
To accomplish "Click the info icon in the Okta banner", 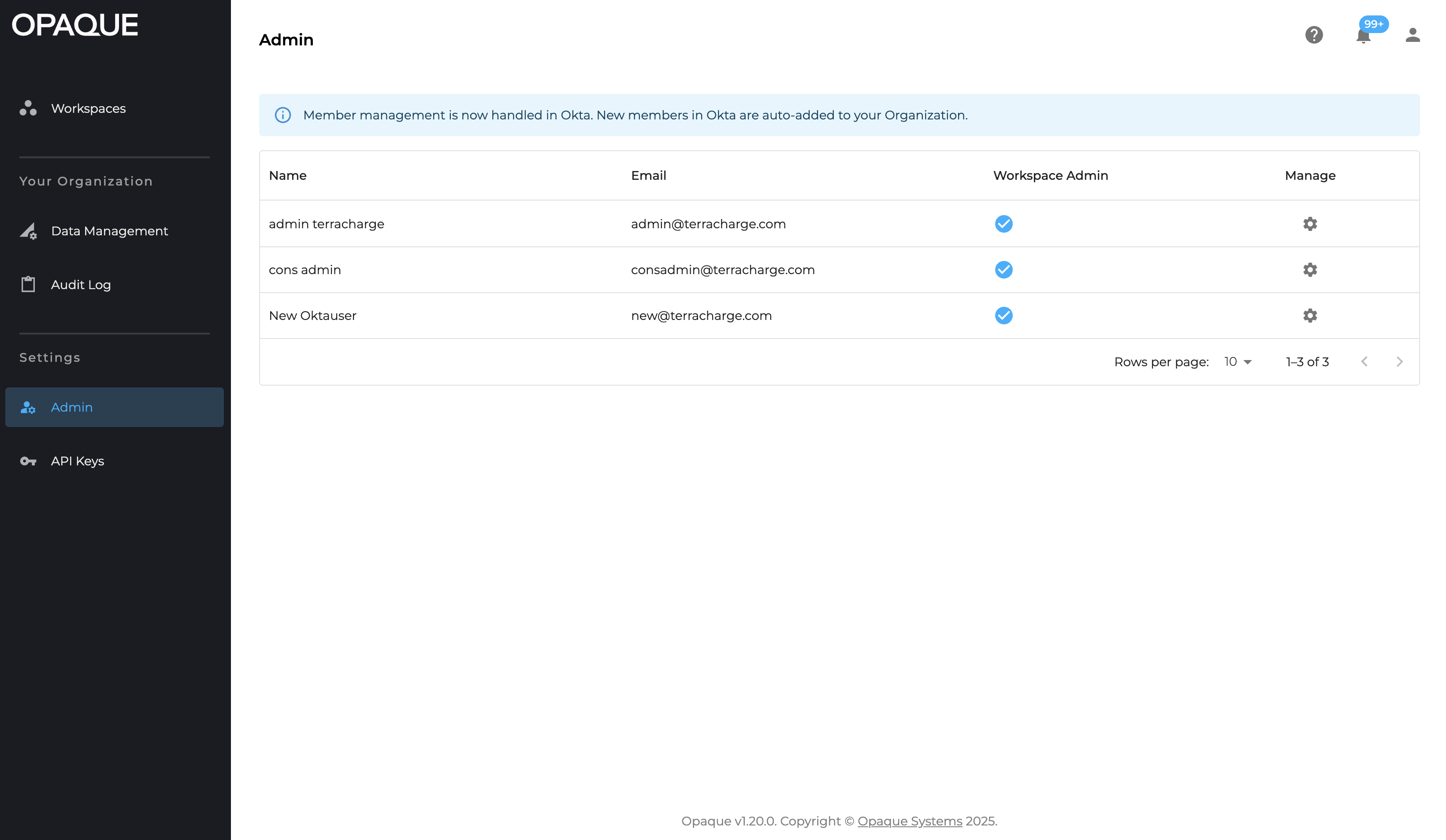I will tap(283, 115).
